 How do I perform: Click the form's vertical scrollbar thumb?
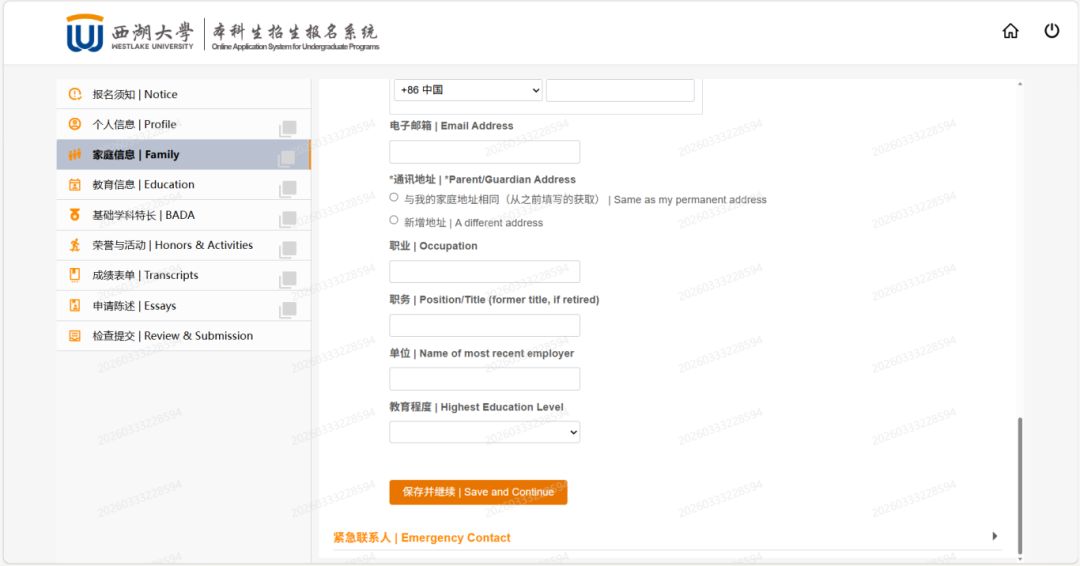[1019, 485]
